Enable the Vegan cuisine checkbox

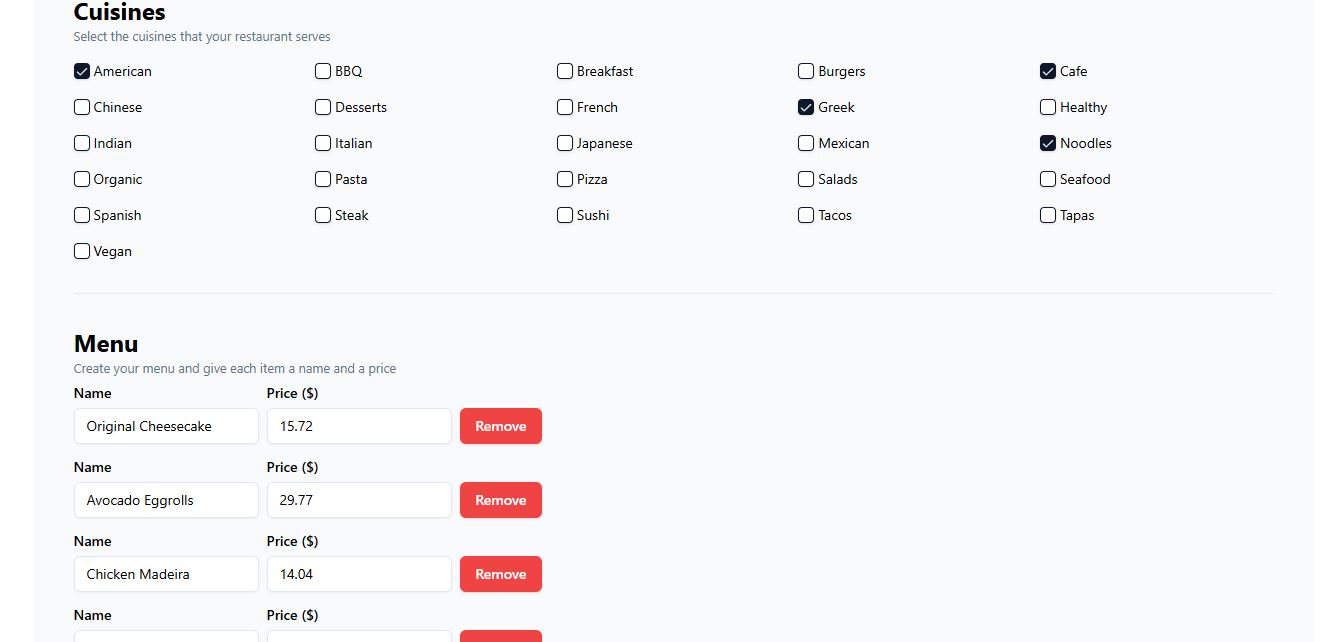pos(82,251)
